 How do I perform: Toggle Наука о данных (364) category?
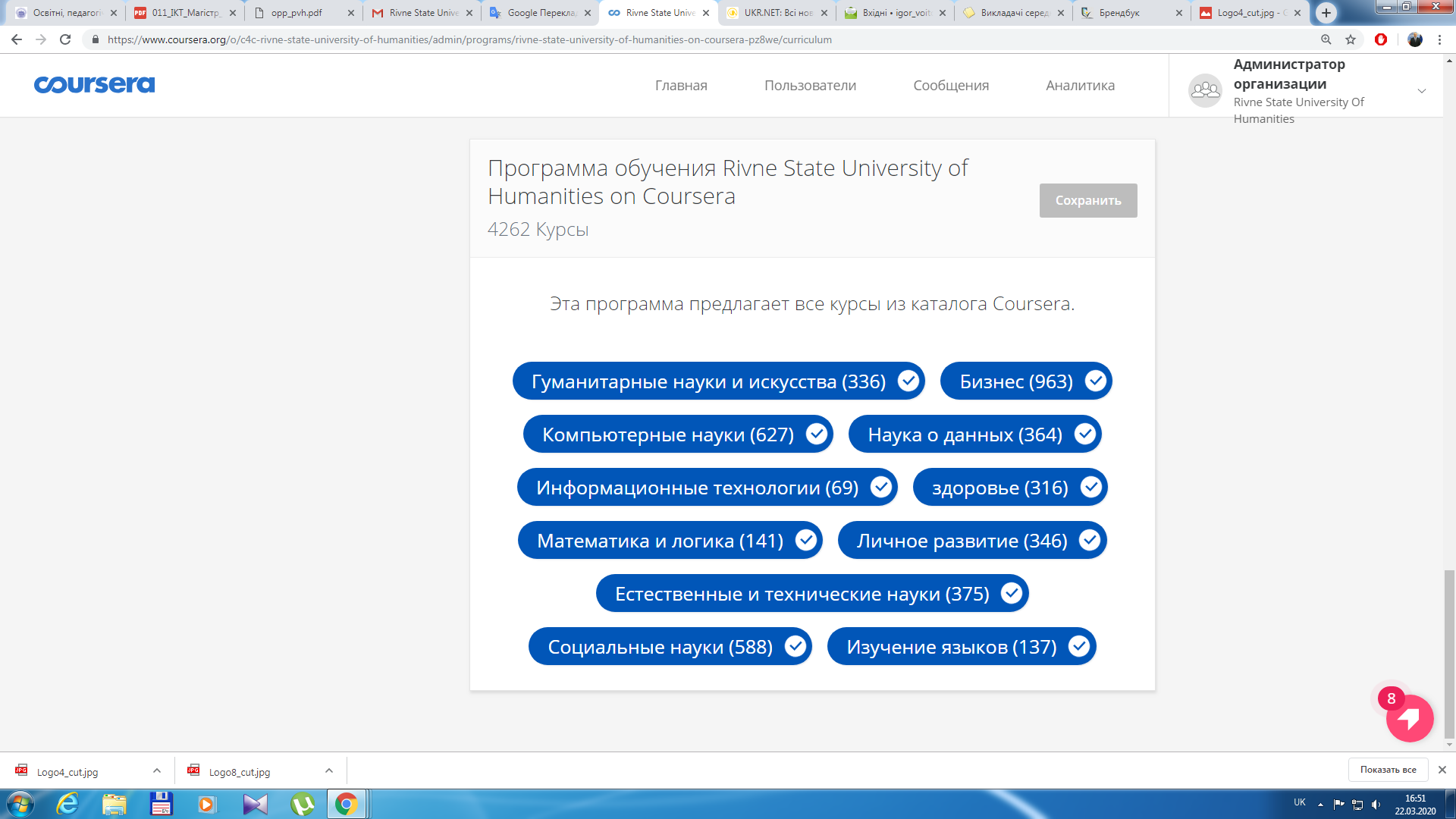pos(974,434)
